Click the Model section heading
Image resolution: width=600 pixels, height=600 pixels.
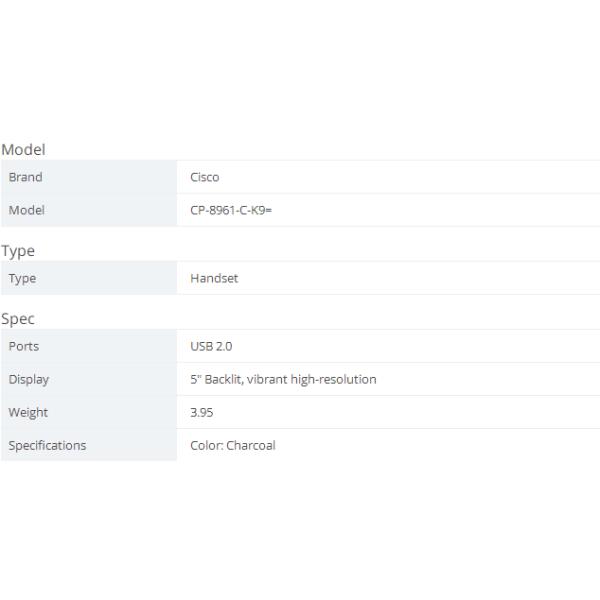pos(23,150)
